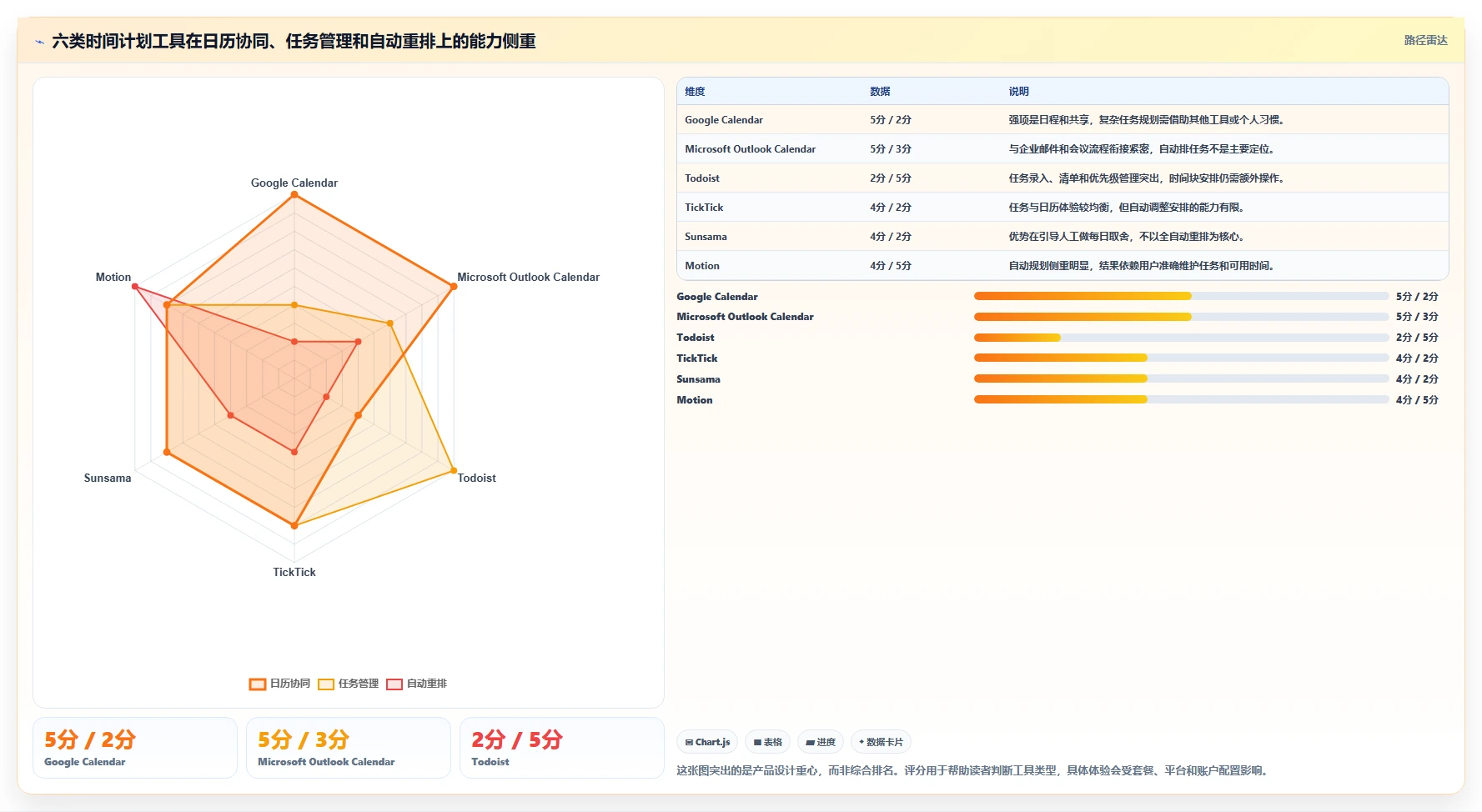Click the description starting 任务录入、清单和优先级
Viewport: 1482px width, 812px height.
1148,178
